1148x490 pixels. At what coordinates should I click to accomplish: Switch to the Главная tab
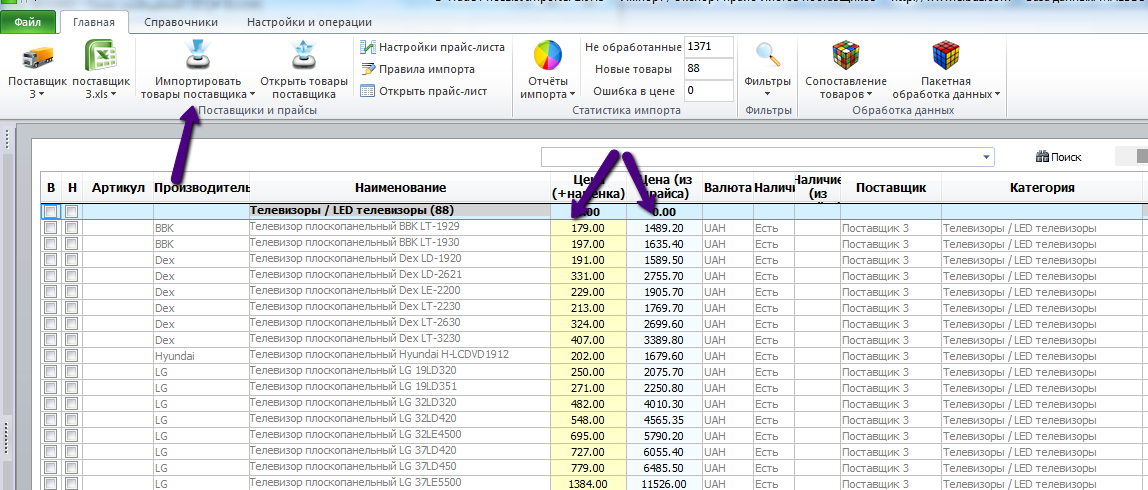click(94, 23)
